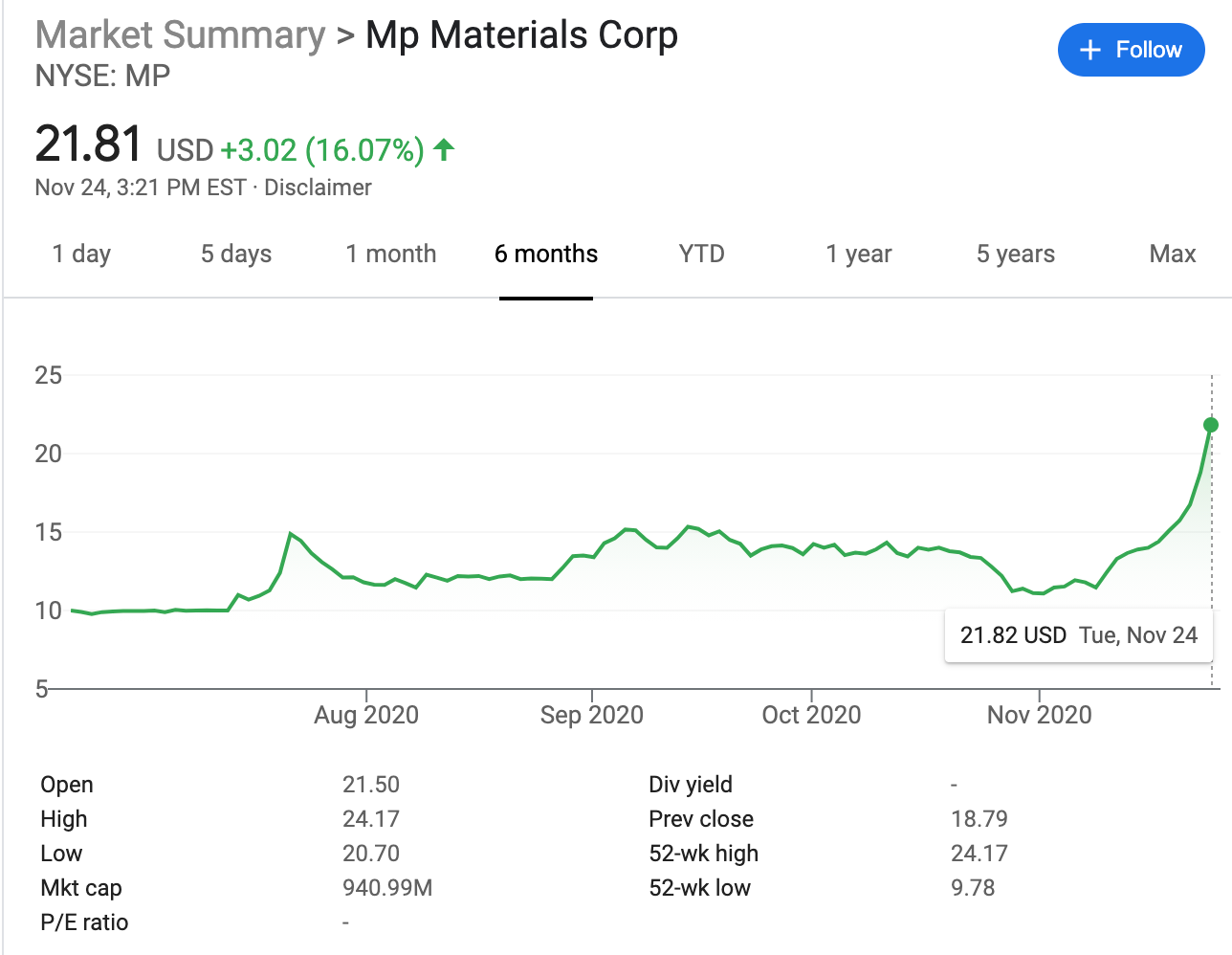
Task: Click the plus icon in Follow button
Action: (x=1089, y=50)
